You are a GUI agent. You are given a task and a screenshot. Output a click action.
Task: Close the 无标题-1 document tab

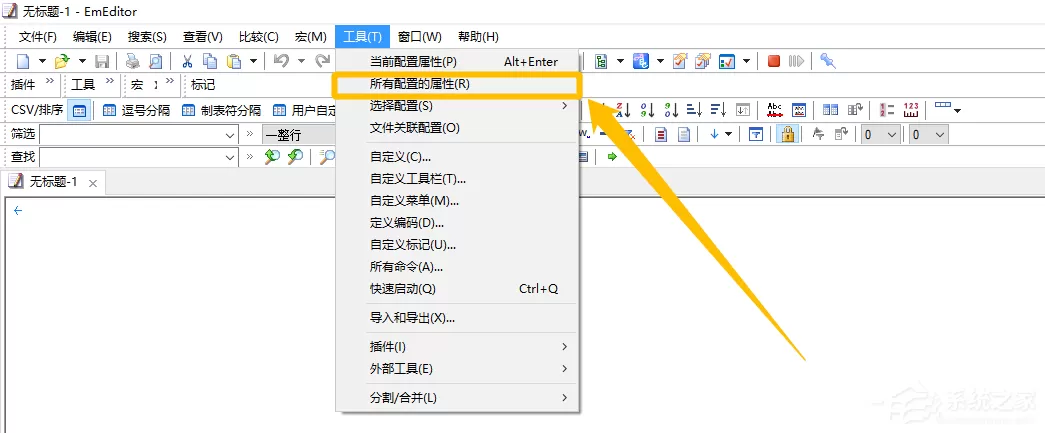pyautogui.click(x=93, y=183)
